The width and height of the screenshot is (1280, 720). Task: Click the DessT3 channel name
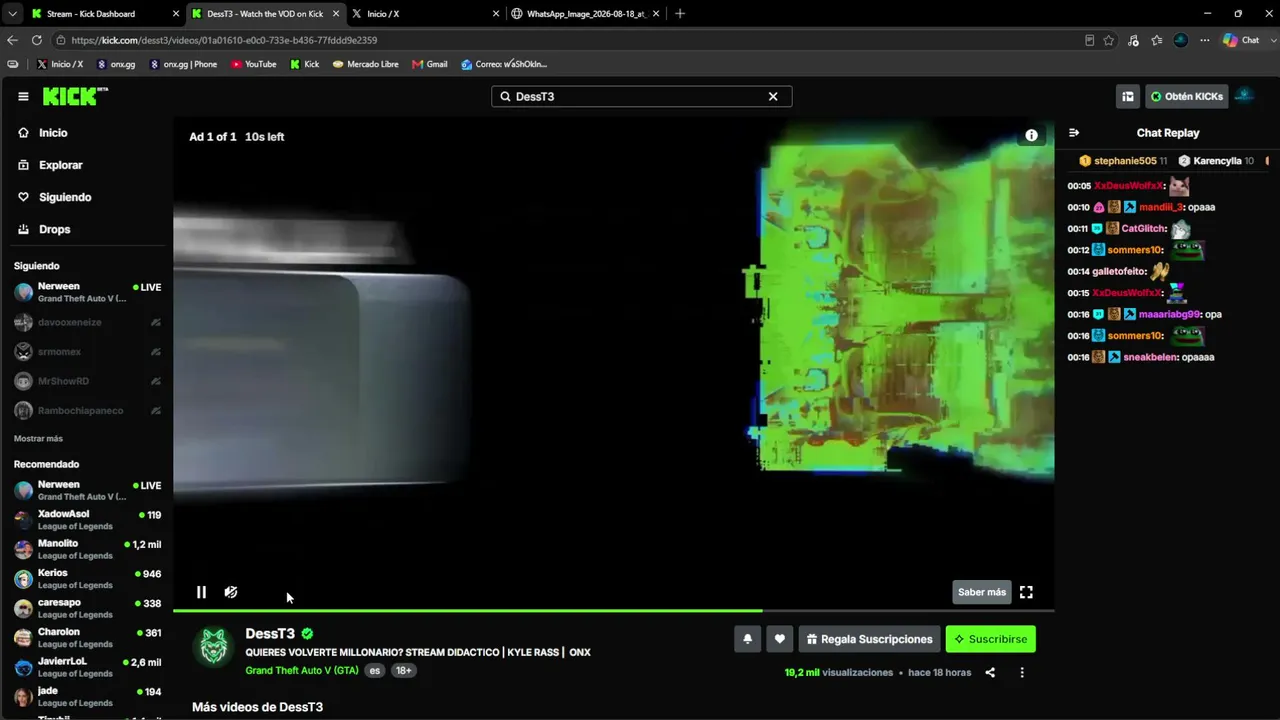click(270, 633)
